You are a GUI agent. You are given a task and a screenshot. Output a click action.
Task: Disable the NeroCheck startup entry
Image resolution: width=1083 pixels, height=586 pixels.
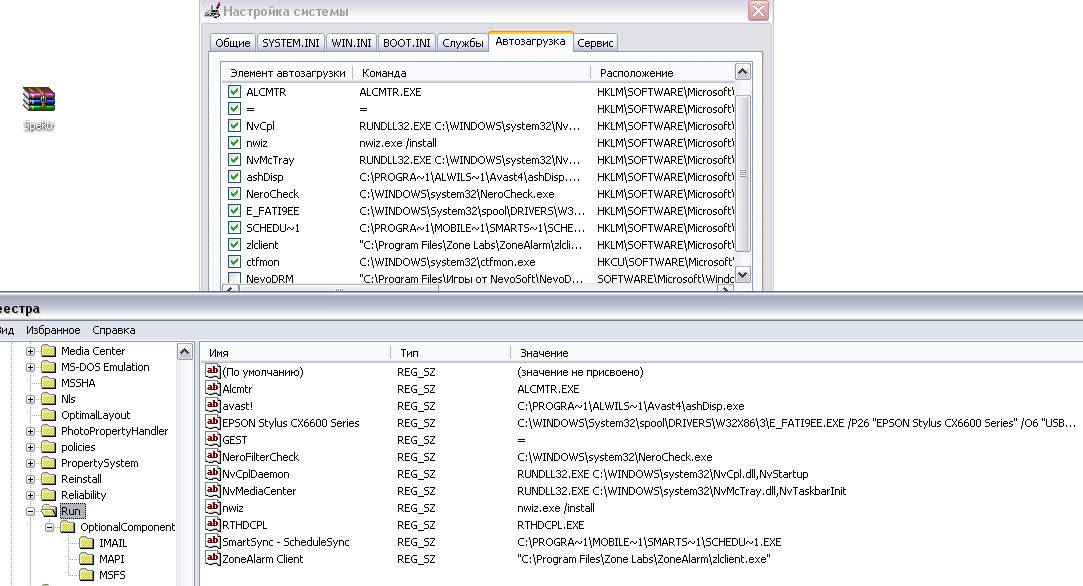234,194
